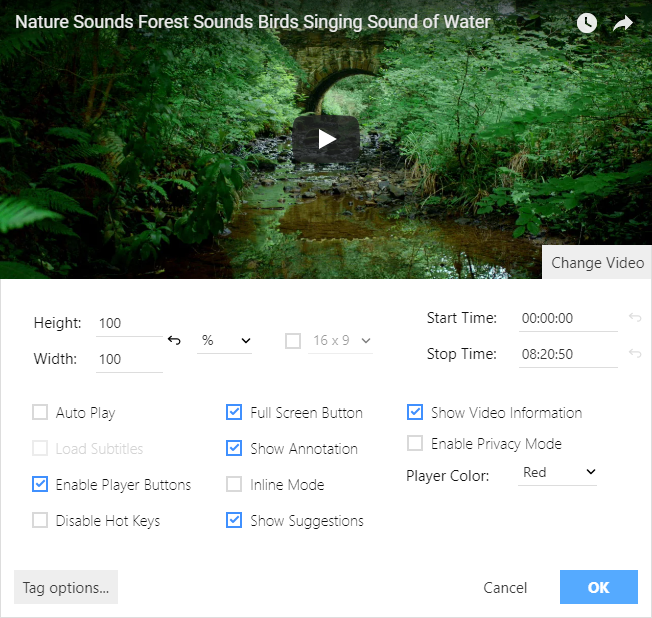Open Tag options
Viewport: 652px width, 618px height.
click(66, 587)
